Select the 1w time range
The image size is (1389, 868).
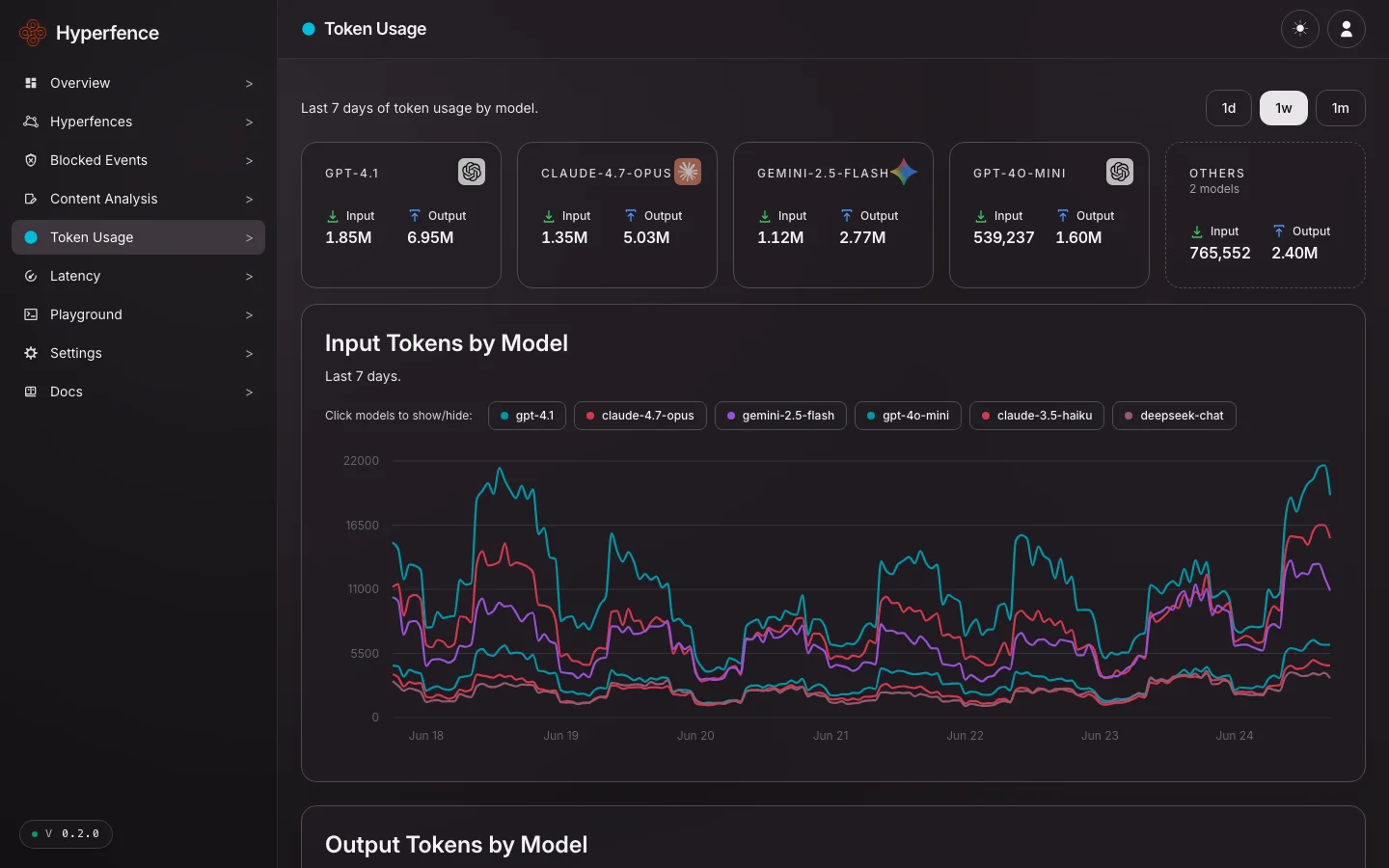point(1284,108)
